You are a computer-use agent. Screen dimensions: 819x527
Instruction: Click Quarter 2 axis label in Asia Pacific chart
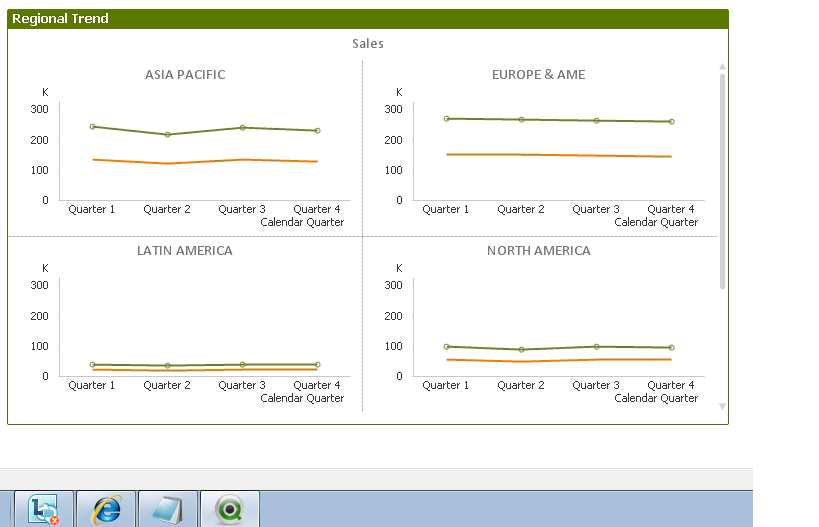coord(167,209)
